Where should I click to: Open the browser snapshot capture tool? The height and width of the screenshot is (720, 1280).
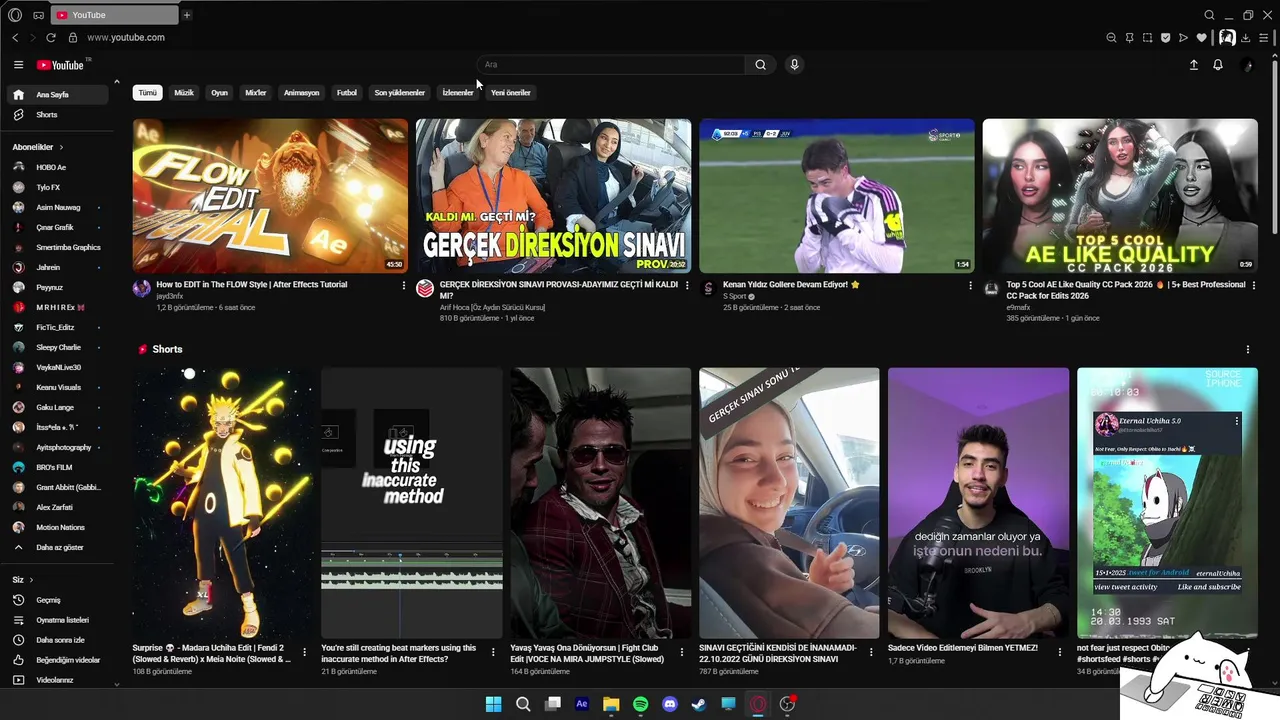click(x=1147, y=38)
